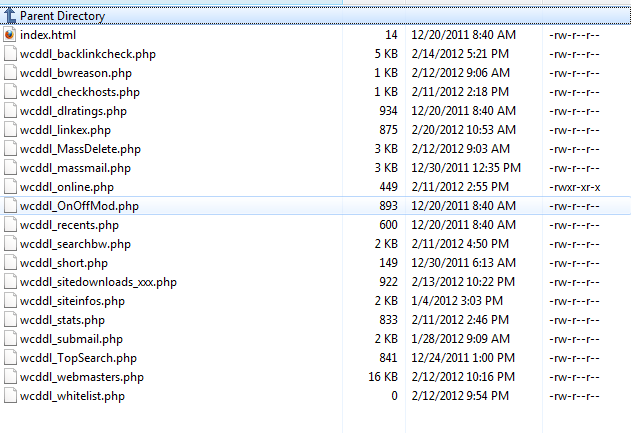Click file icon of wcddl_linkex.php
This screenshot has height=433, width=631.
point(10,130)
